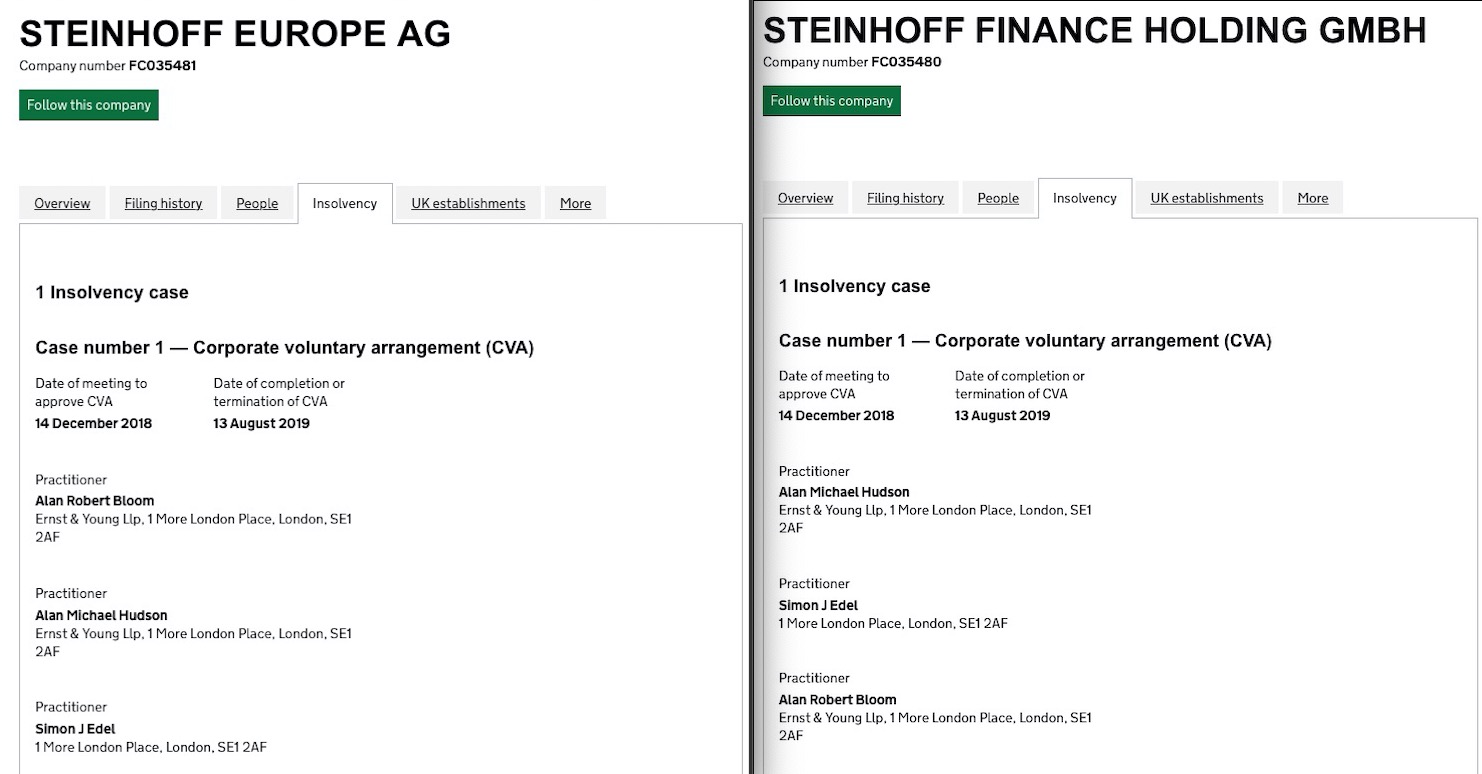View People for Steinhoff Finance Holding
The height and width of the screenshot is (774, 1482).
pyautogui.click(x=998, y=198)
